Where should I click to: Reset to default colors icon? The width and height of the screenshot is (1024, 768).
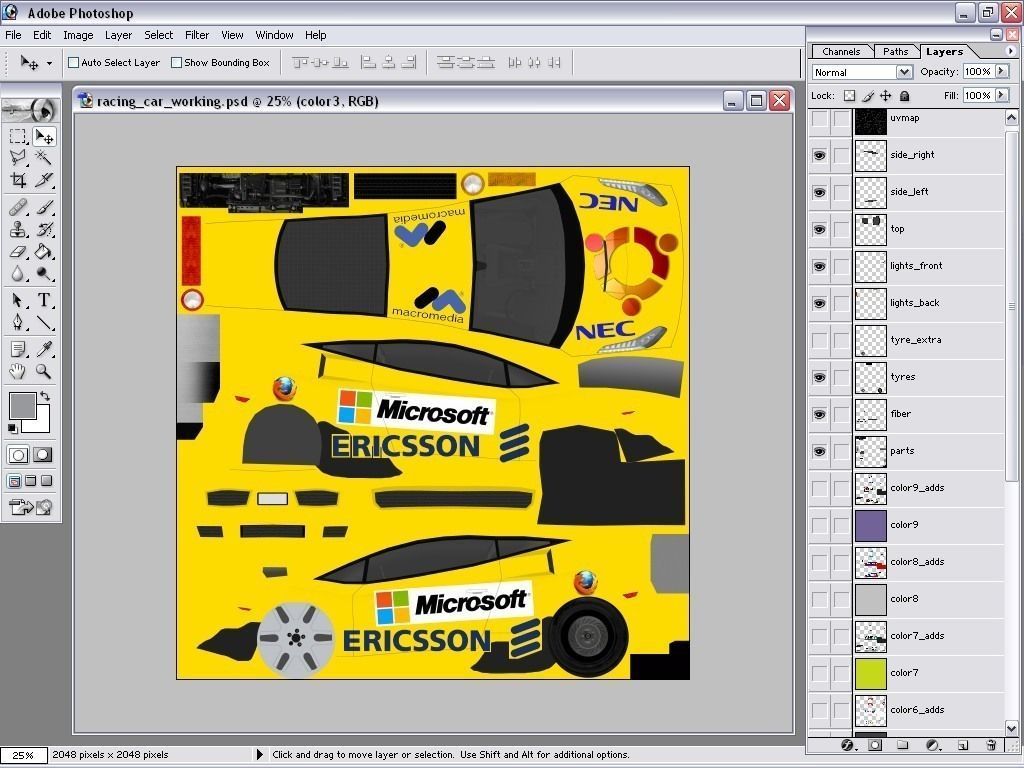coord(12,428)
